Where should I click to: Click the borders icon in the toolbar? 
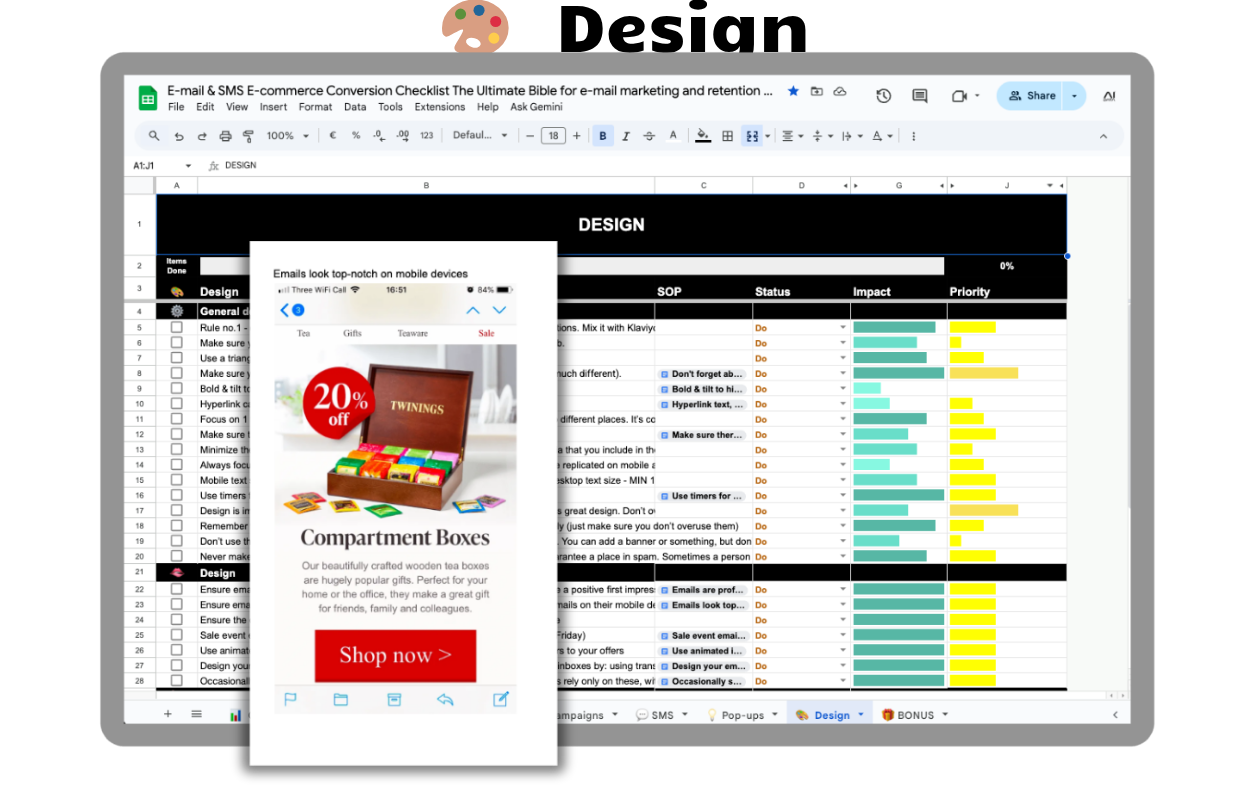coord(728,136)
